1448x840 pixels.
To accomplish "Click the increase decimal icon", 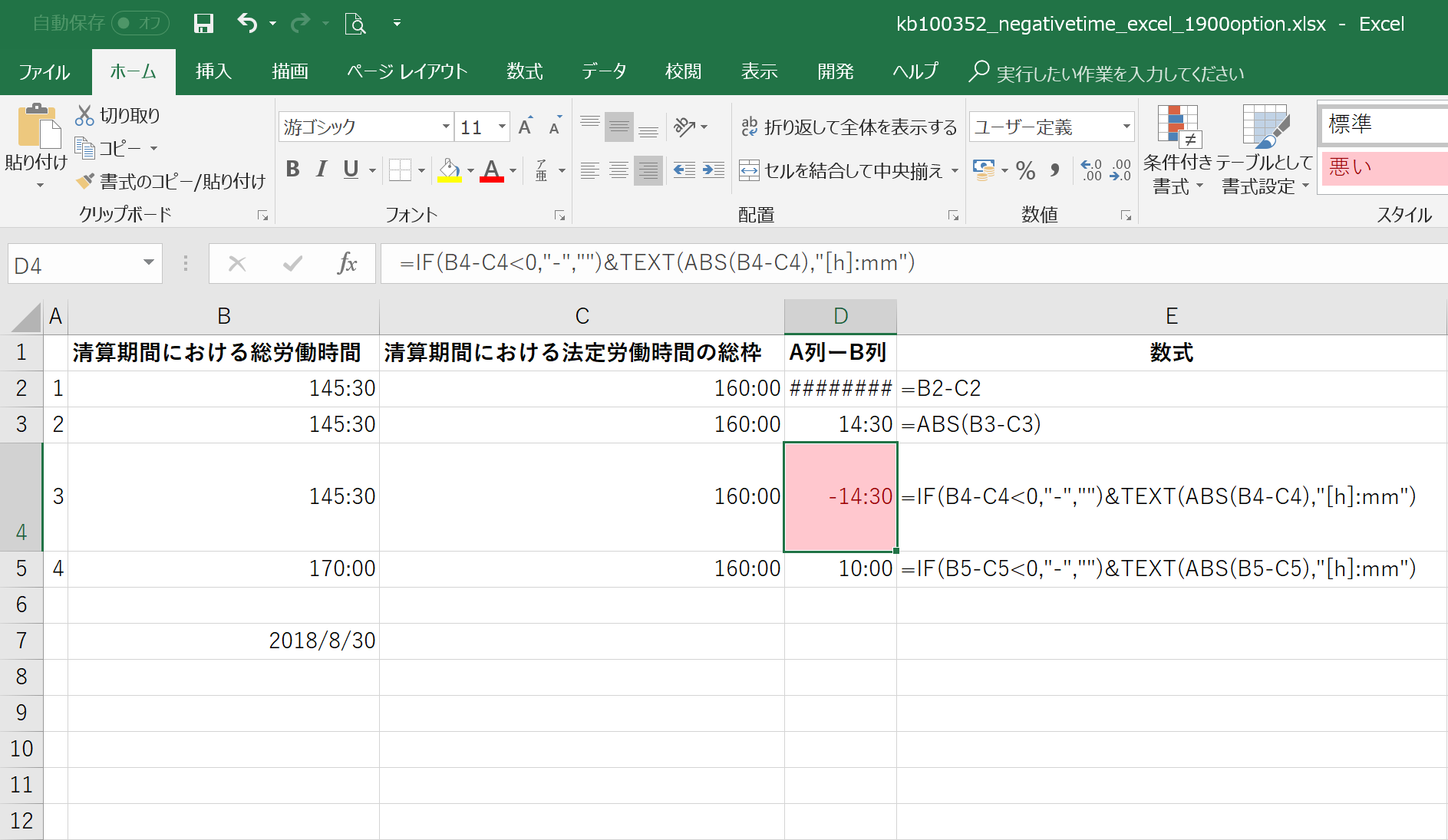I will [x=1090, y=171].
